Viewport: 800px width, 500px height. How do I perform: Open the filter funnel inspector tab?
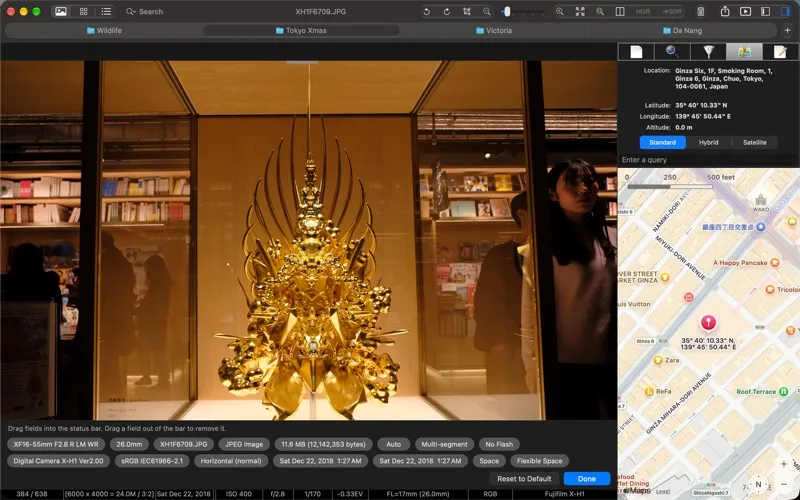(708, 52)
